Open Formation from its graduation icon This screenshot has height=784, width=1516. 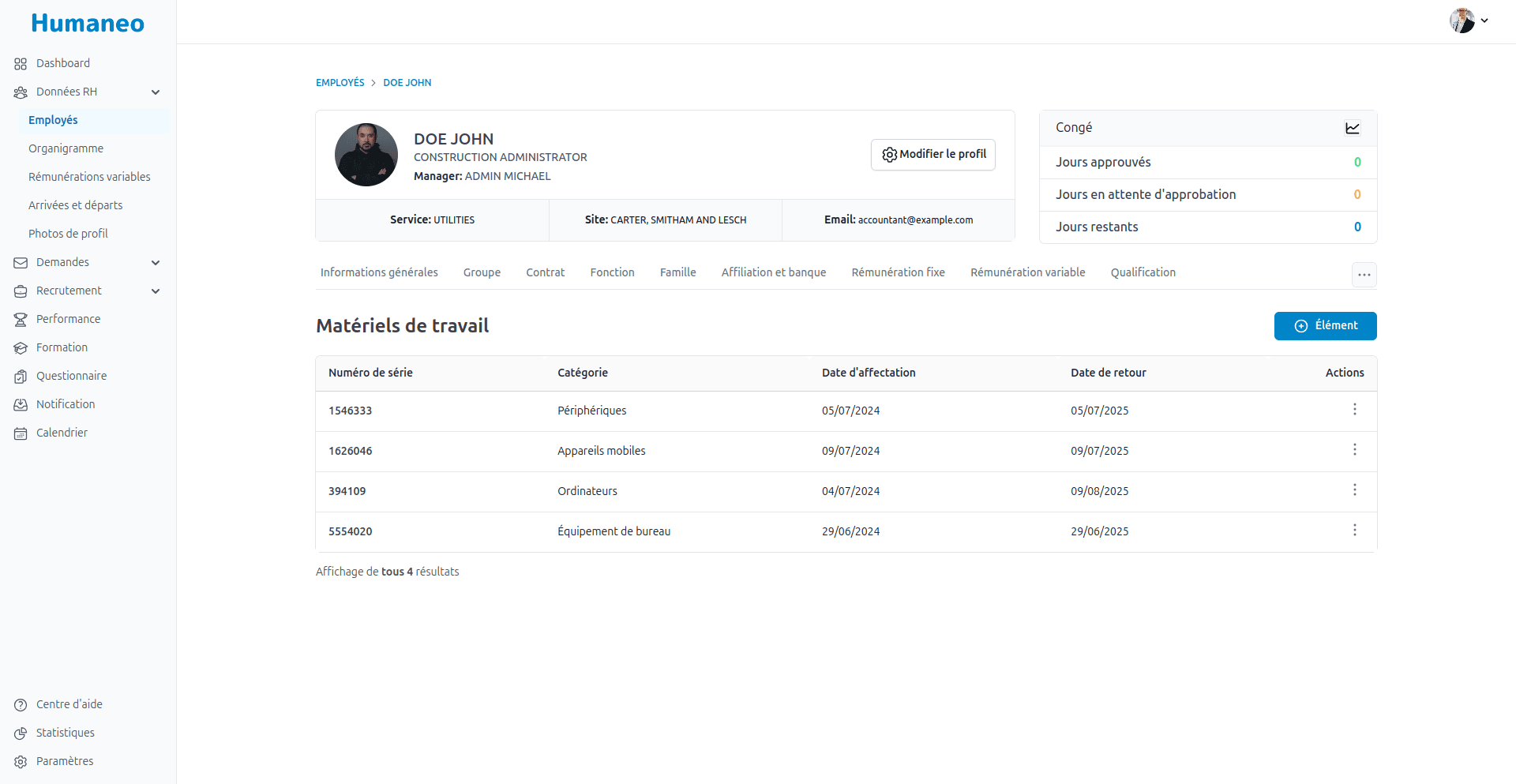(x=19, y=347)
